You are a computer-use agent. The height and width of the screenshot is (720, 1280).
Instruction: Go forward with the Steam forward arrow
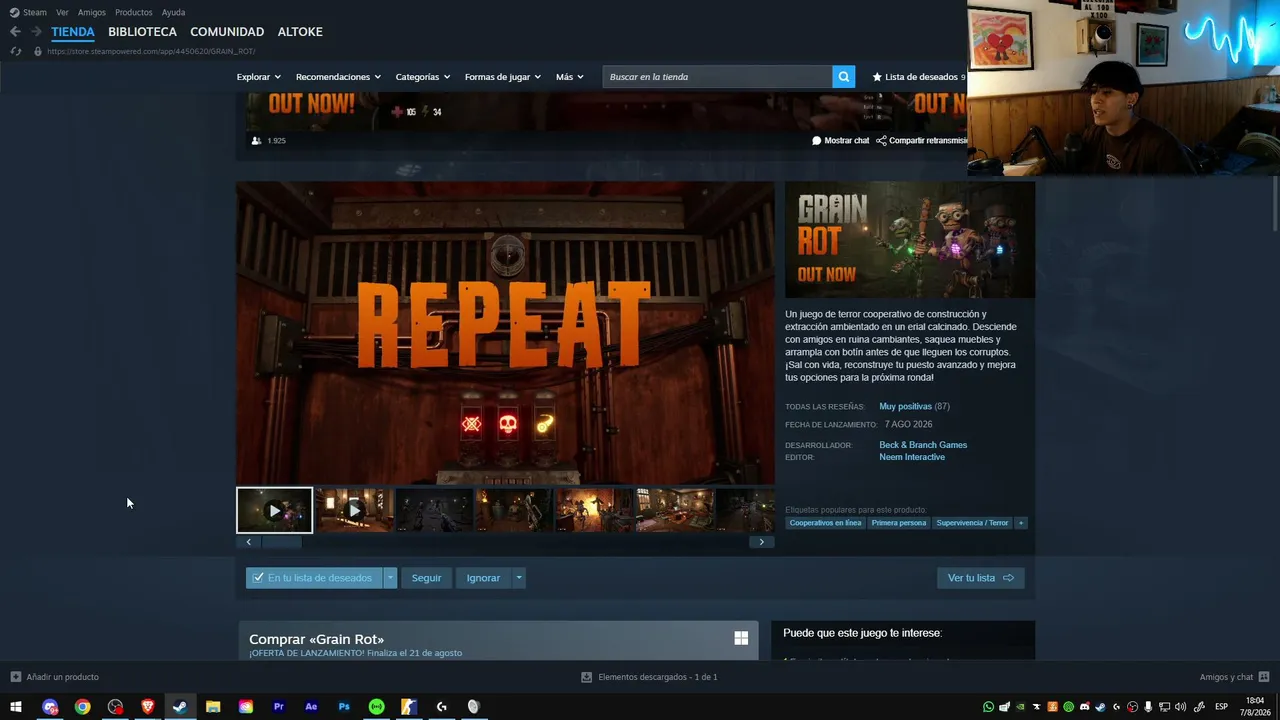(x=36, y=32)
